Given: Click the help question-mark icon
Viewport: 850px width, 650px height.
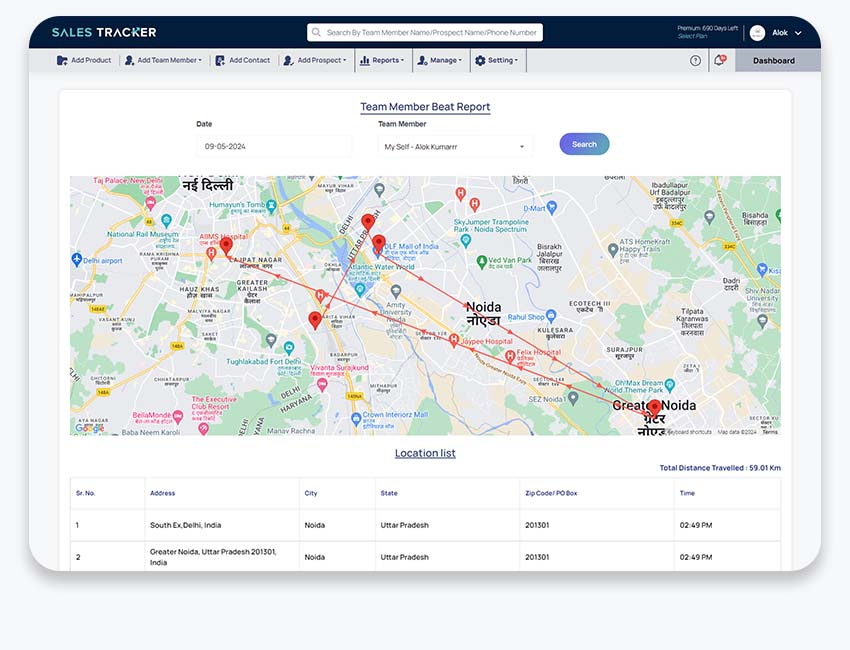Looking at the screenshot, I should [x=695, y=59].
